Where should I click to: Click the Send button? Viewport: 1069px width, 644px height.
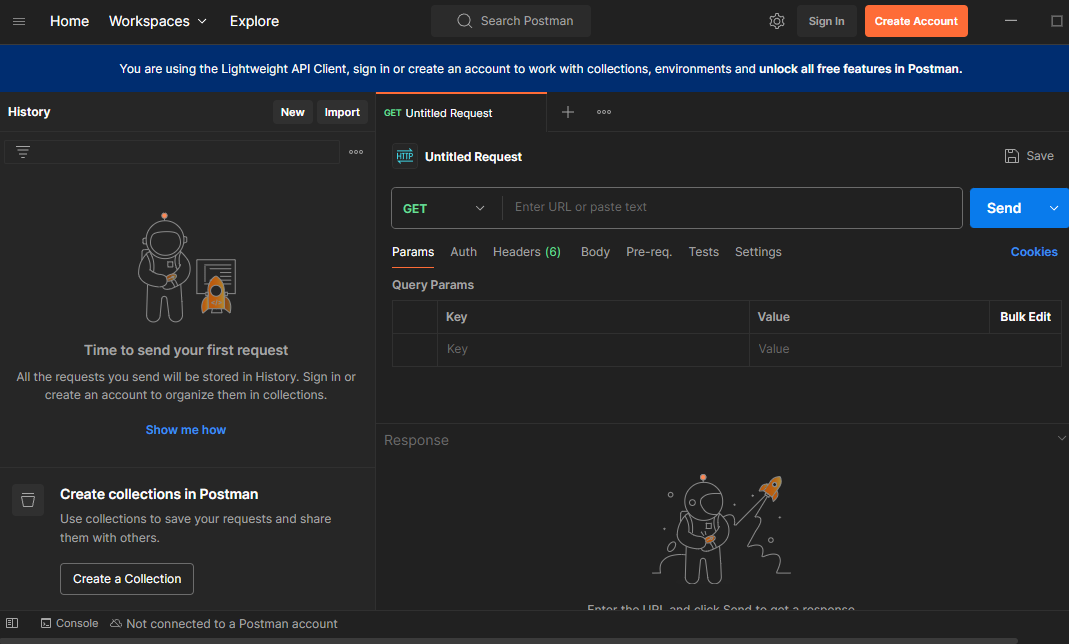(x=1004, y=208)
